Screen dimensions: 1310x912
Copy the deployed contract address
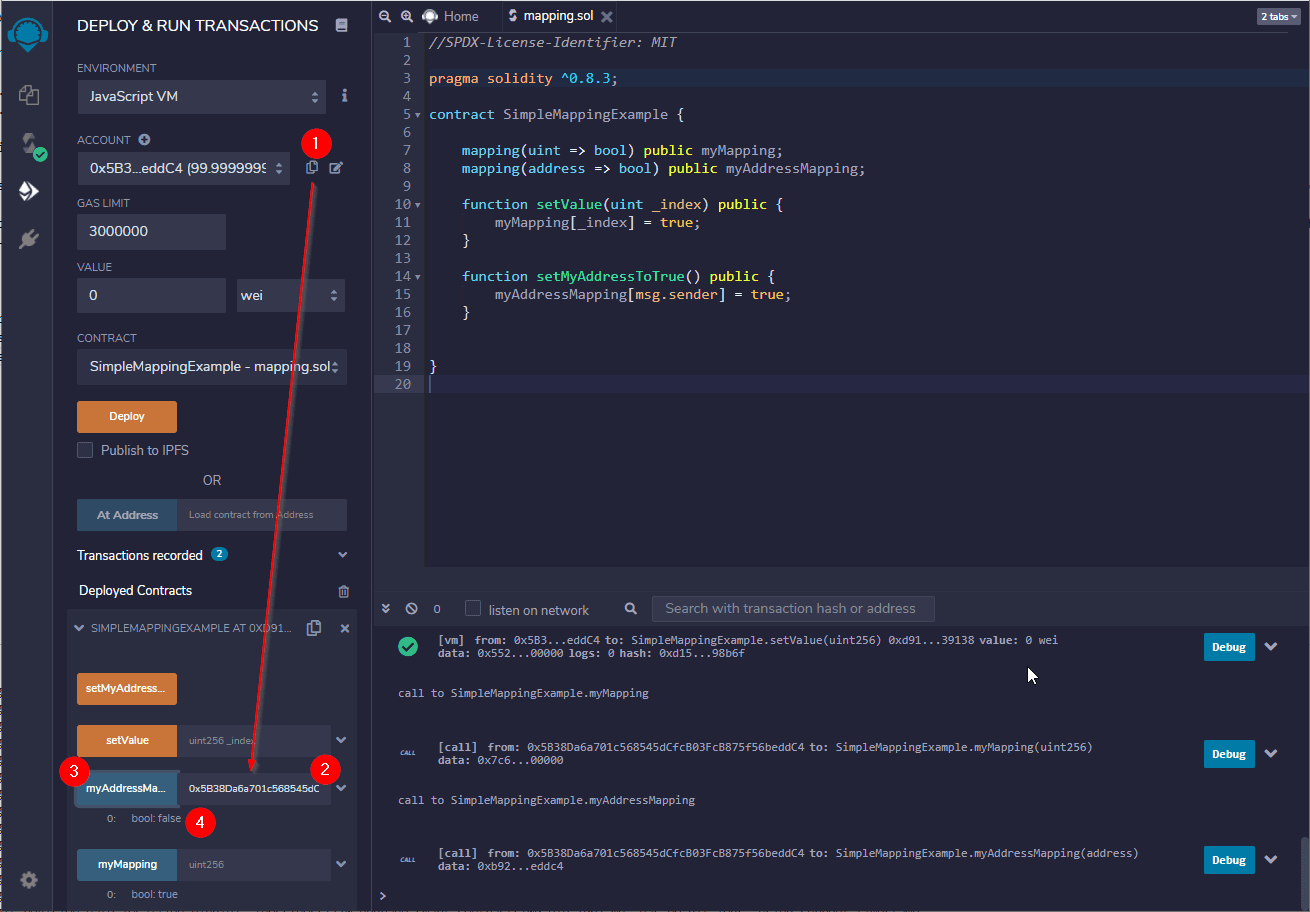pos(314,628)
